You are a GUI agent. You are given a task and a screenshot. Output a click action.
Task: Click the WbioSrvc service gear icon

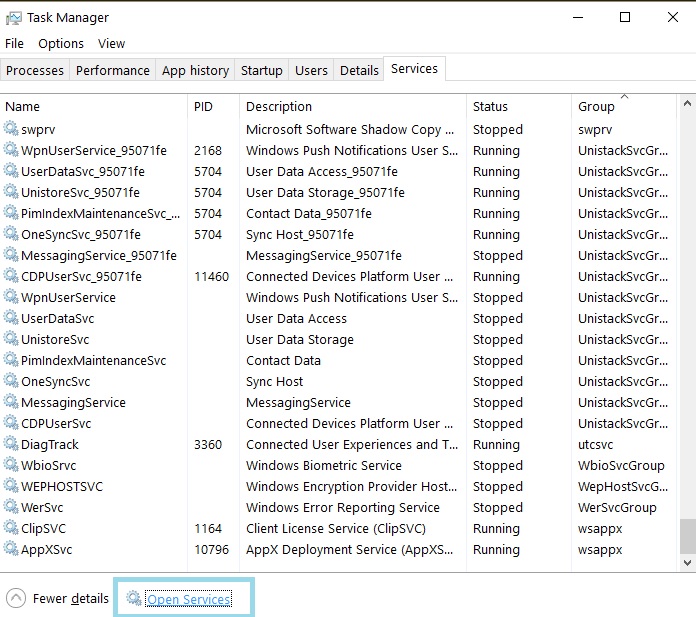(11, 465)
